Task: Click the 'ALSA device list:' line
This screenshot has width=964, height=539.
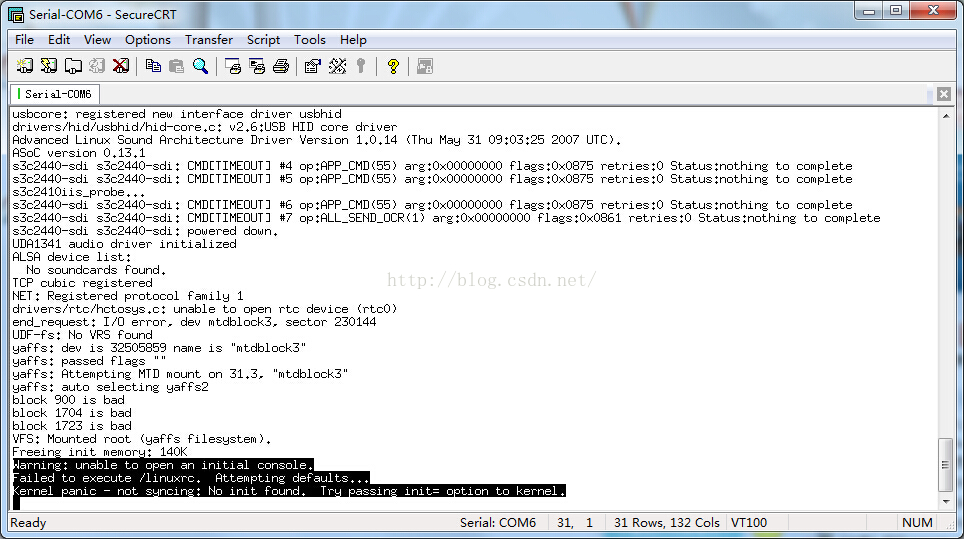Action: coord(72,257)
